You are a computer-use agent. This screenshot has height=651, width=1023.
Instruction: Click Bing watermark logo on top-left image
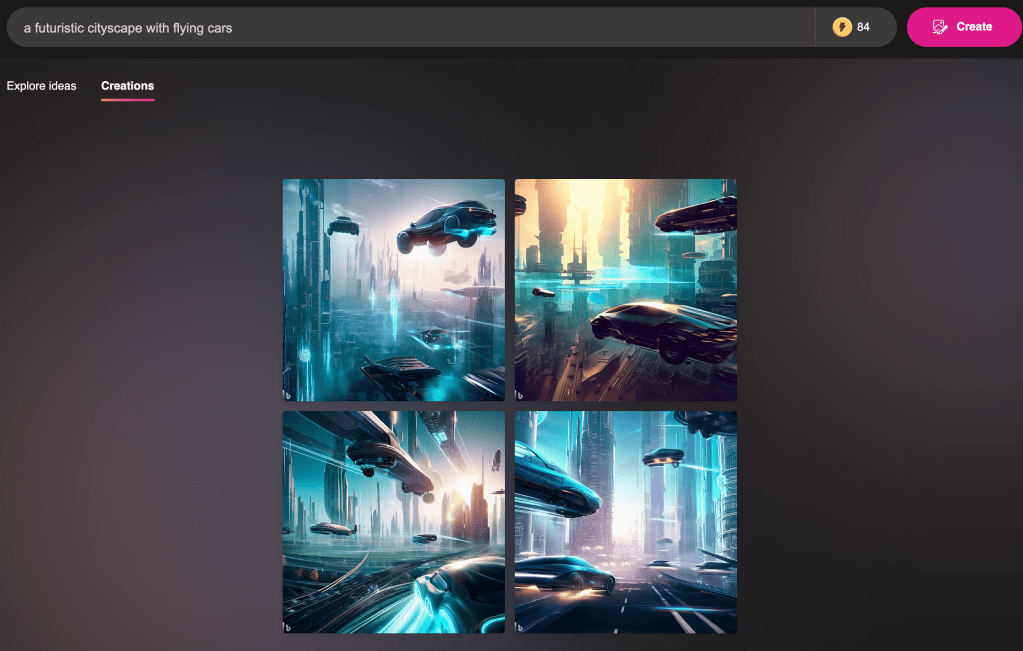[288, 395]
